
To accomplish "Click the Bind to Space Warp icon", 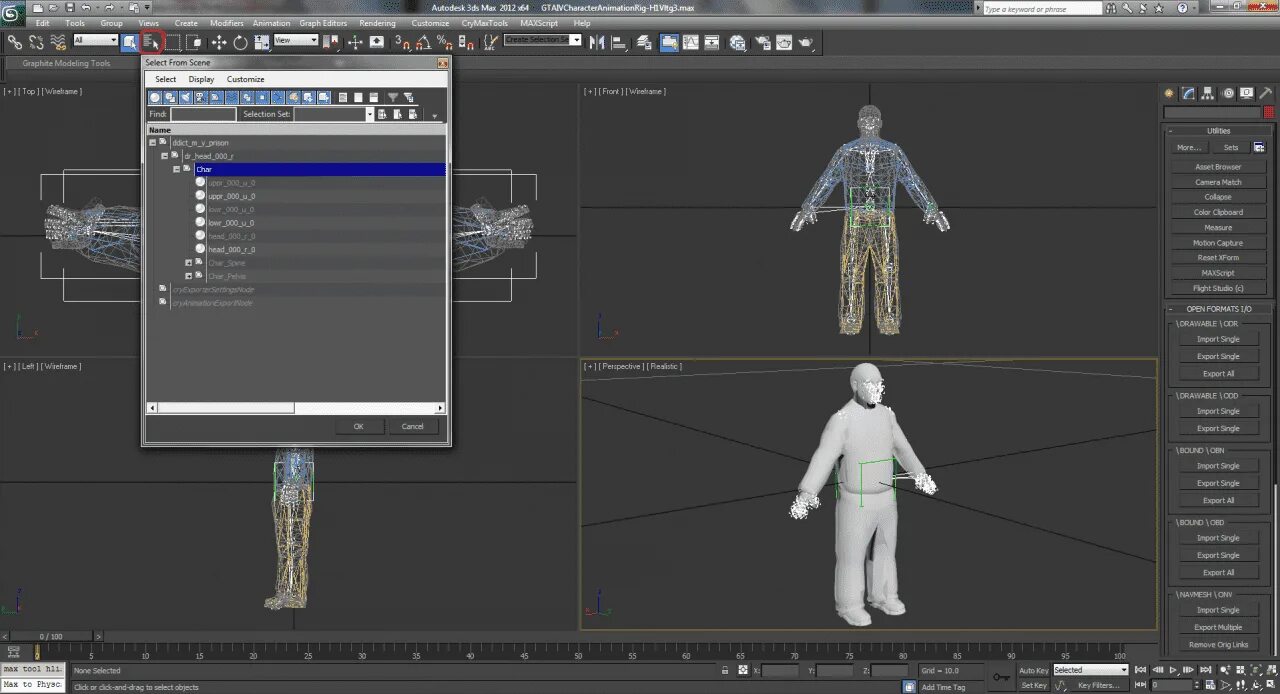I will coord(59,42).
